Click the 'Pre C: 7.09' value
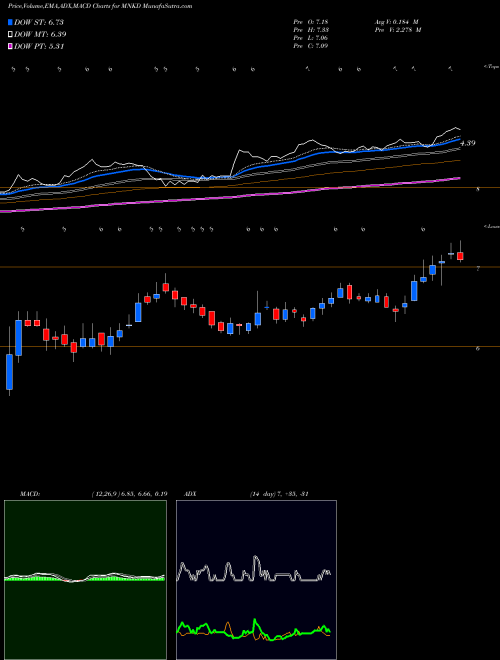This screenshot has width=500, height=660. (x=311, y=46)
